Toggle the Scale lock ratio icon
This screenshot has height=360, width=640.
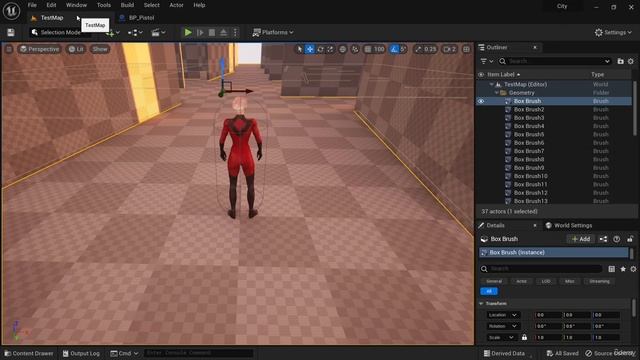[x=524, y=338]
